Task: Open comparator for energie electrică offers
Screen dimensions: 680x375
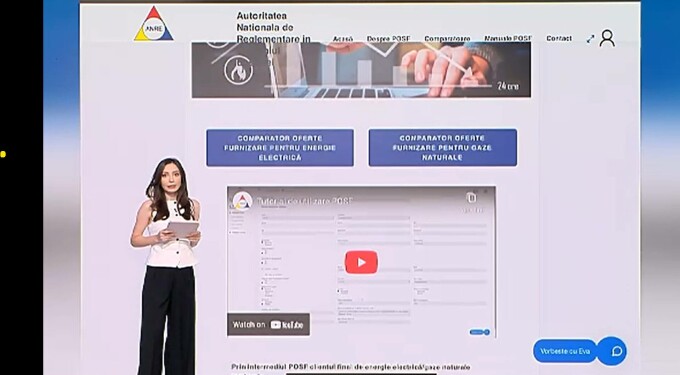Action: [x=280, y=148]
